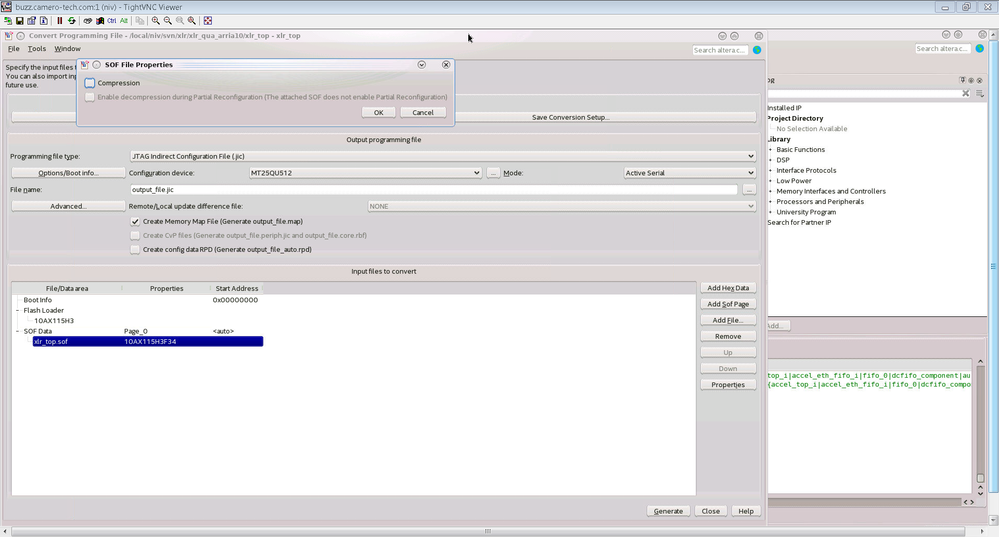Click the IP Catalog panel pin icon
The width and height of the screenshot is (999, 537).
(962, 80)
